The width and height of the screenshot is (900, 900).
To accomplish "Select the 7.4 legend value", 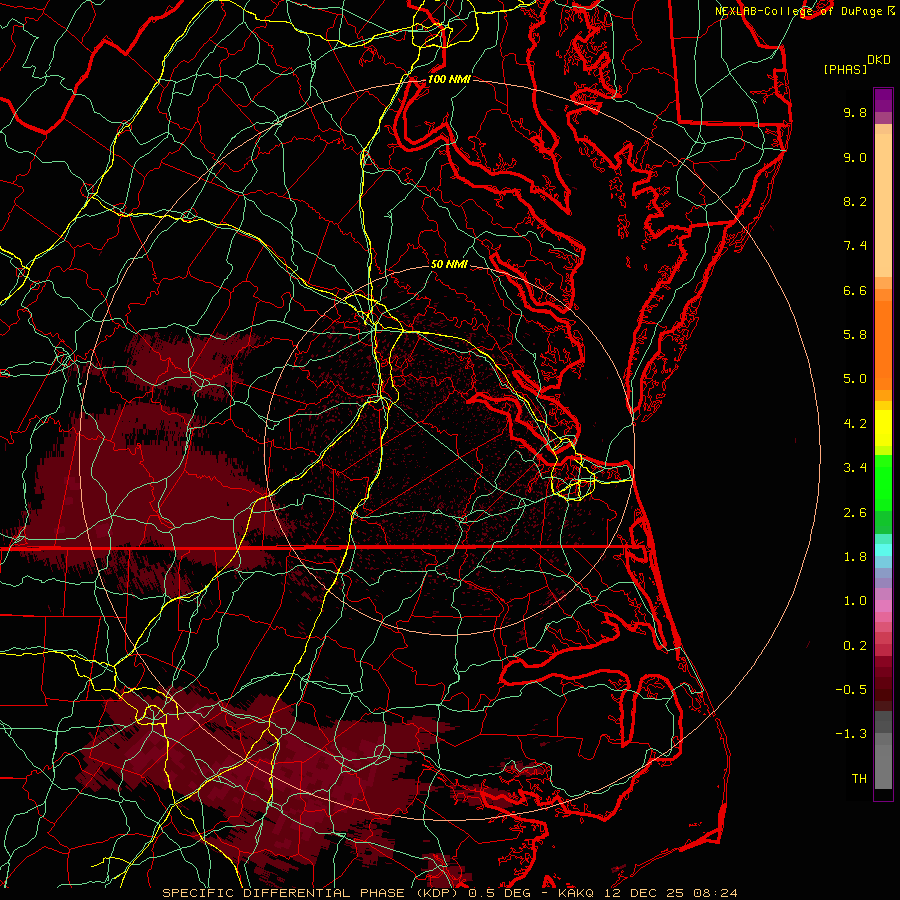I will pos(855,246).
